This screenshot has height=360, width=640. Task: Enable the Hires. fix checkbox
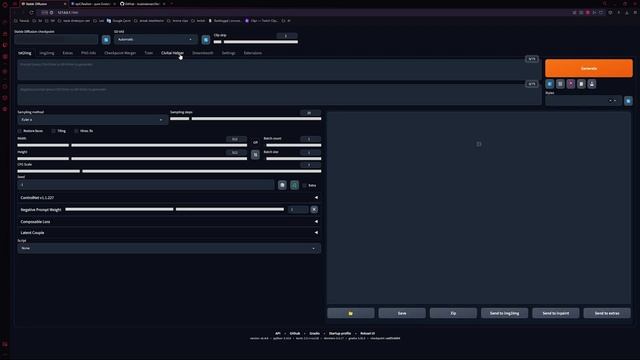76,131
